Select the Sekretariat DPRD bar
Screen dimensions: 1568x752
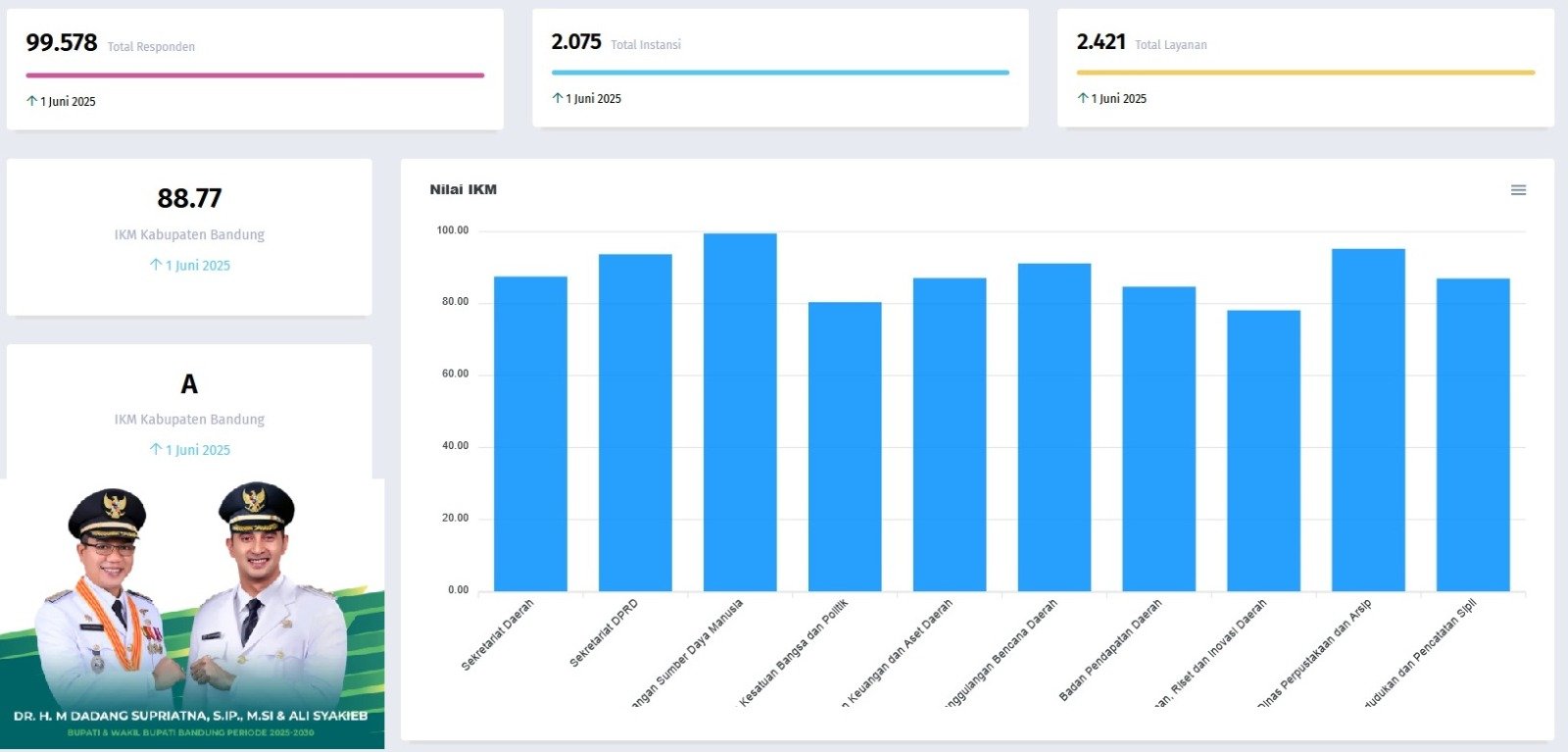635,423
